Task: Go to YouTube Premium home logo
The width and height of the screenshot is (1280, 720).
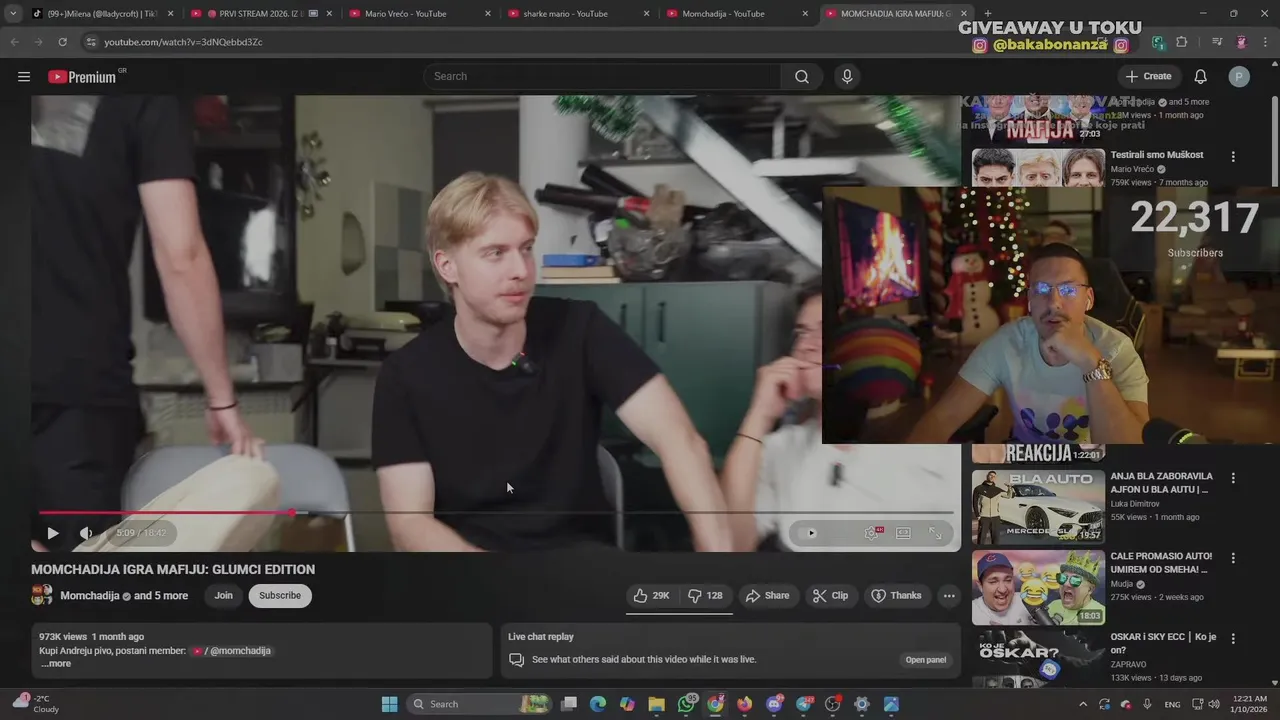Action: click(82, 77)
